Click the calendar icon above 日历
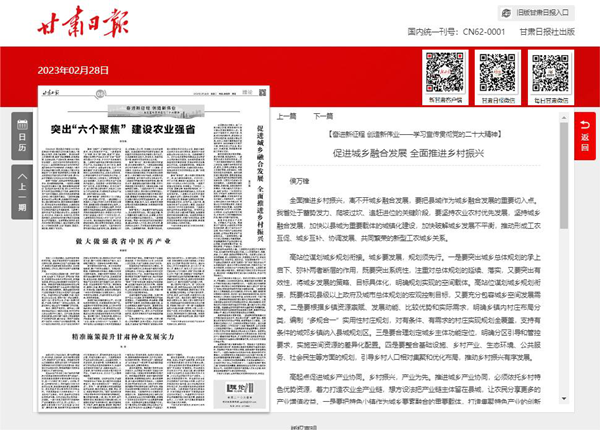 click(x=22, y=124)
